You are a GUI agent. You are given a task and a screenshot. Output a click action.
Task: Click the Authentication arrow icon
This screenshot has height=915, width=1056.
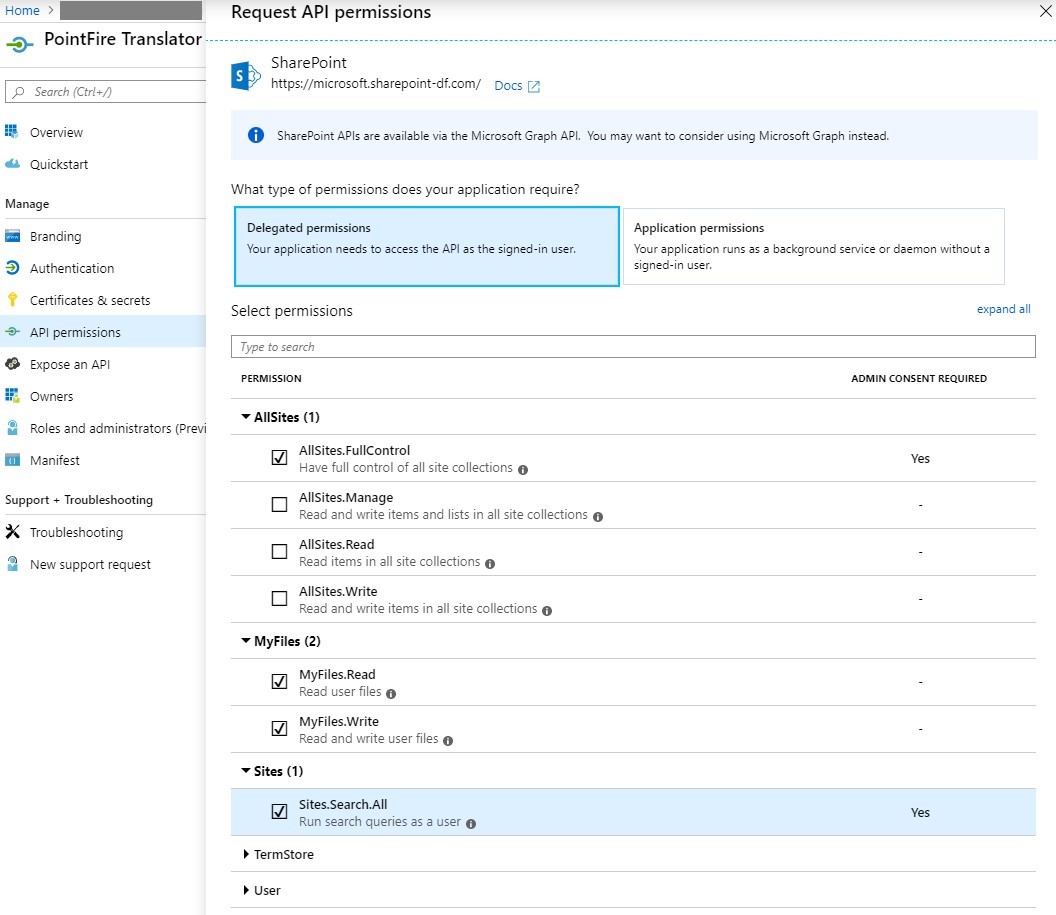click(12, 267)
